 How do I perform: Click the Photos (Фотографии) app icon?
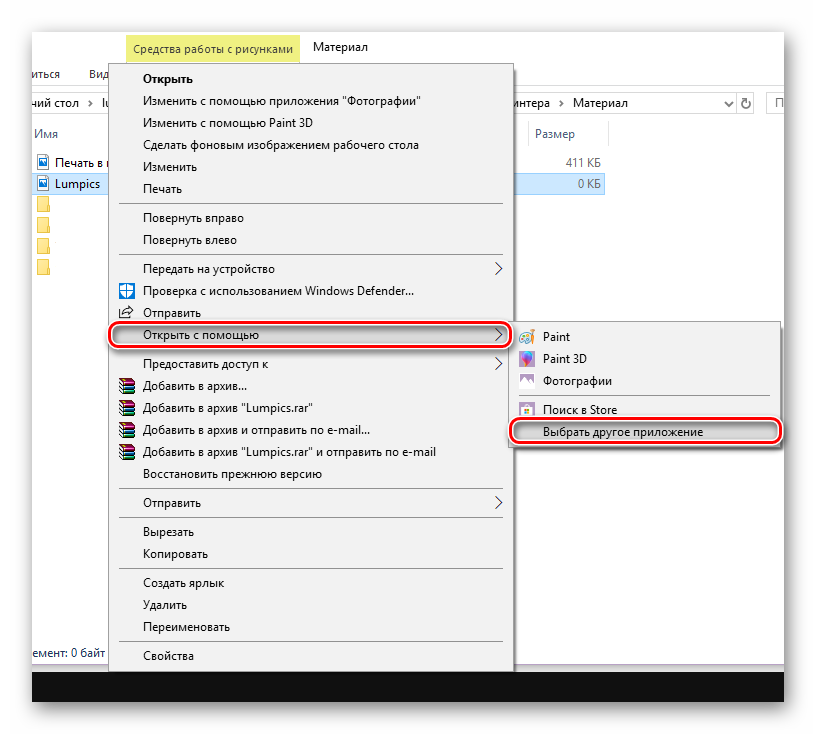pos(527,381)
